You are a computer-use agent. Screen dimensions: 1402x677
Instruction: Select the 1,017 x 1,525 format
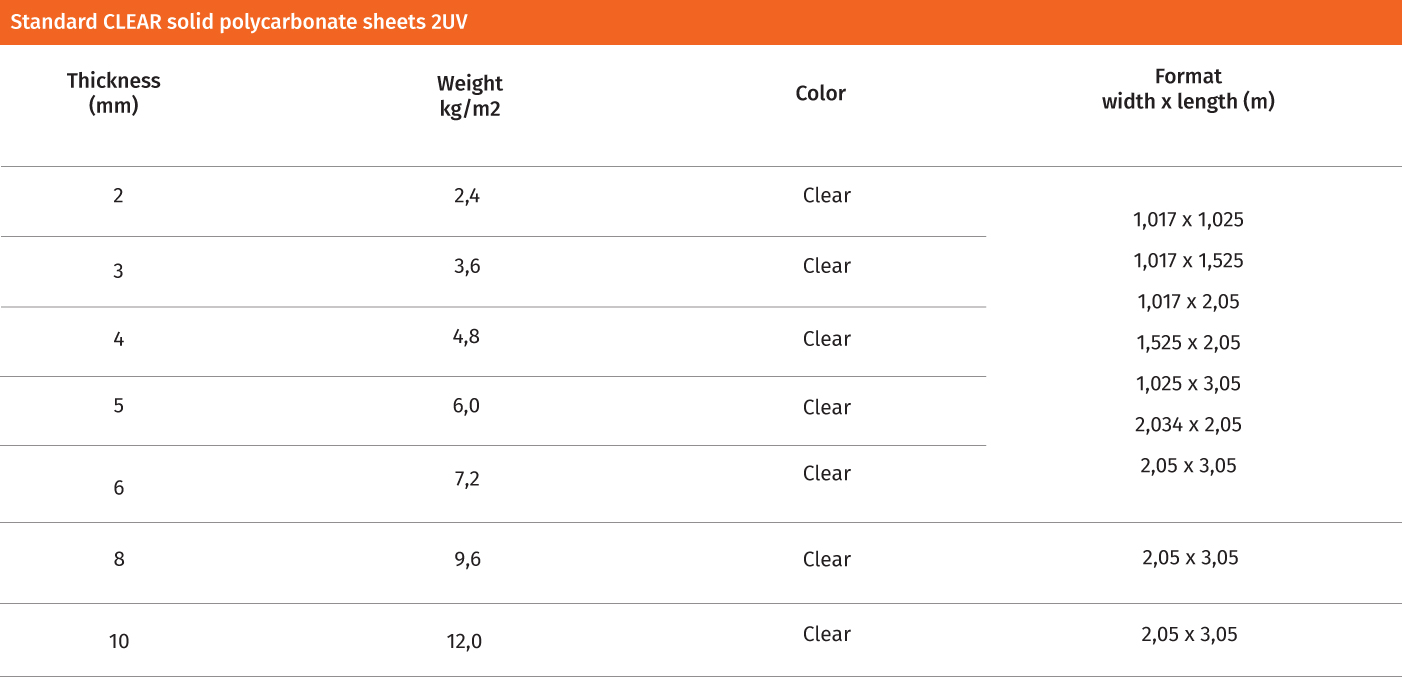point(1188,261)
